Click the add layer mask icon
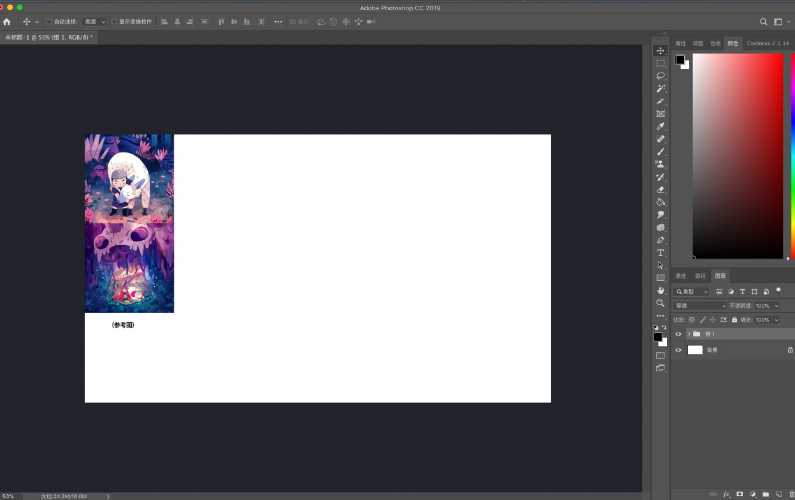This screenshot has width=795, height=500. click(x=739, y=494)
